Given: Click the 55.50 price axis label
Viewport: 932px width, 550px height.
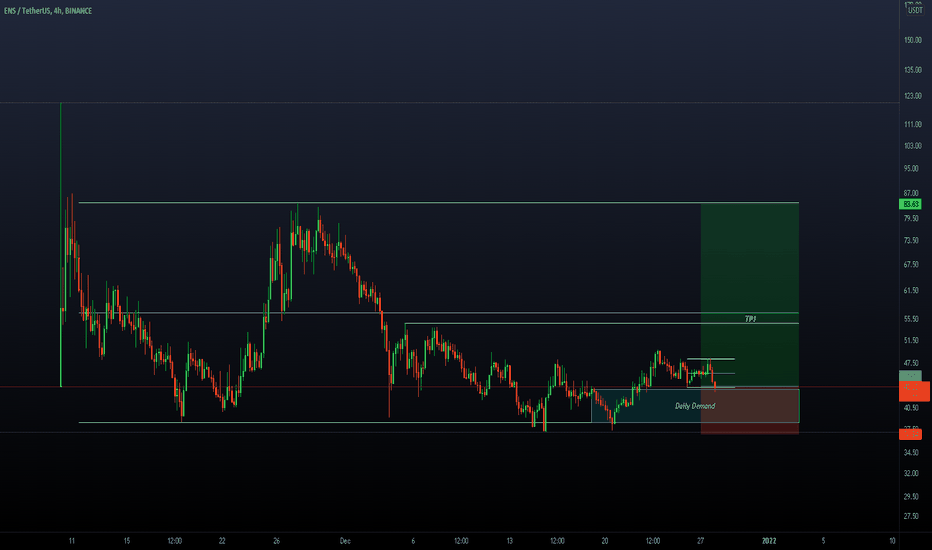Looking at the screenshot, I should tap(911, 319).
